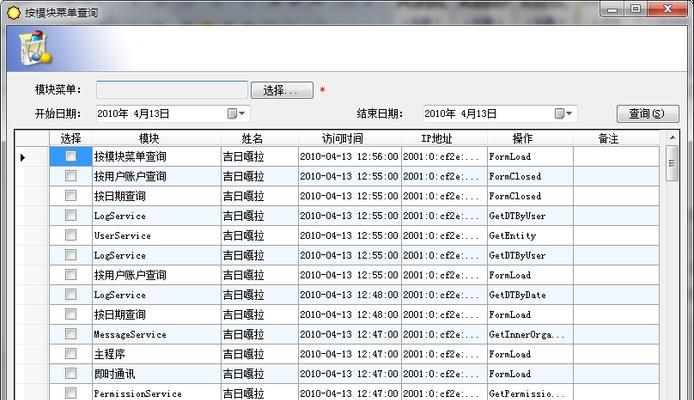Sort by the 模块 column header
Viewport: 694px width, 400px height.
157,138
